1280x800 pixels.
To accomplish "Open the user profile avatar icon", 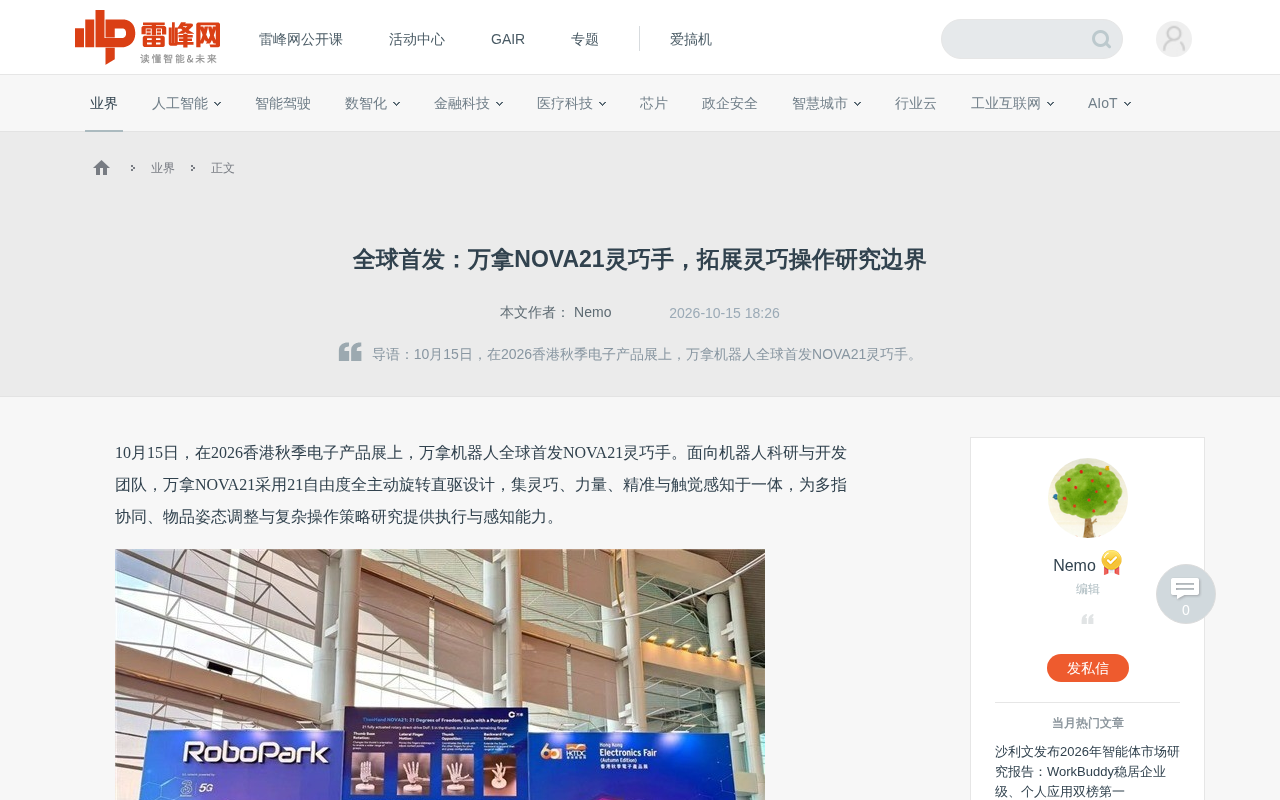I will point(1174,39).
